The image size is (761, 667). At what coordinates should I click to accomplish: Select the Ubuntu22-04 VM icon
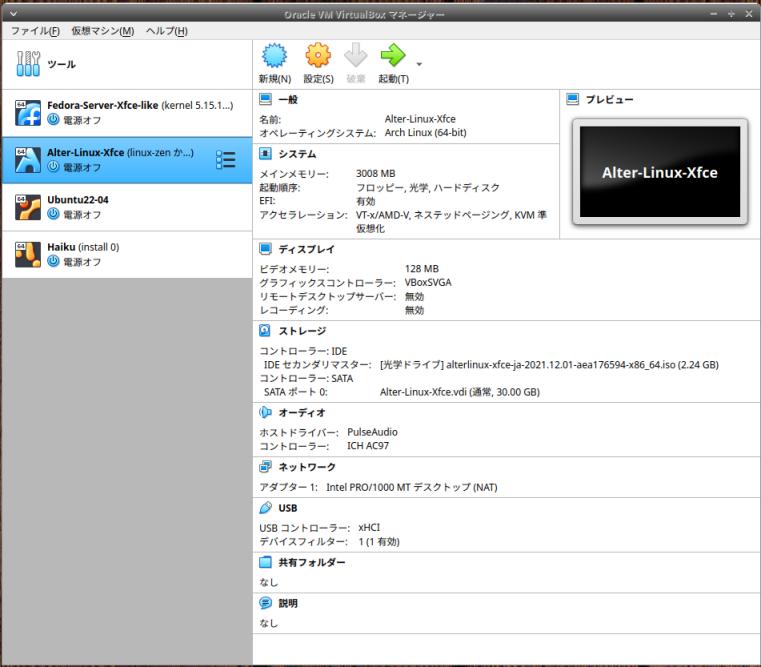click(x=28, y=207)
